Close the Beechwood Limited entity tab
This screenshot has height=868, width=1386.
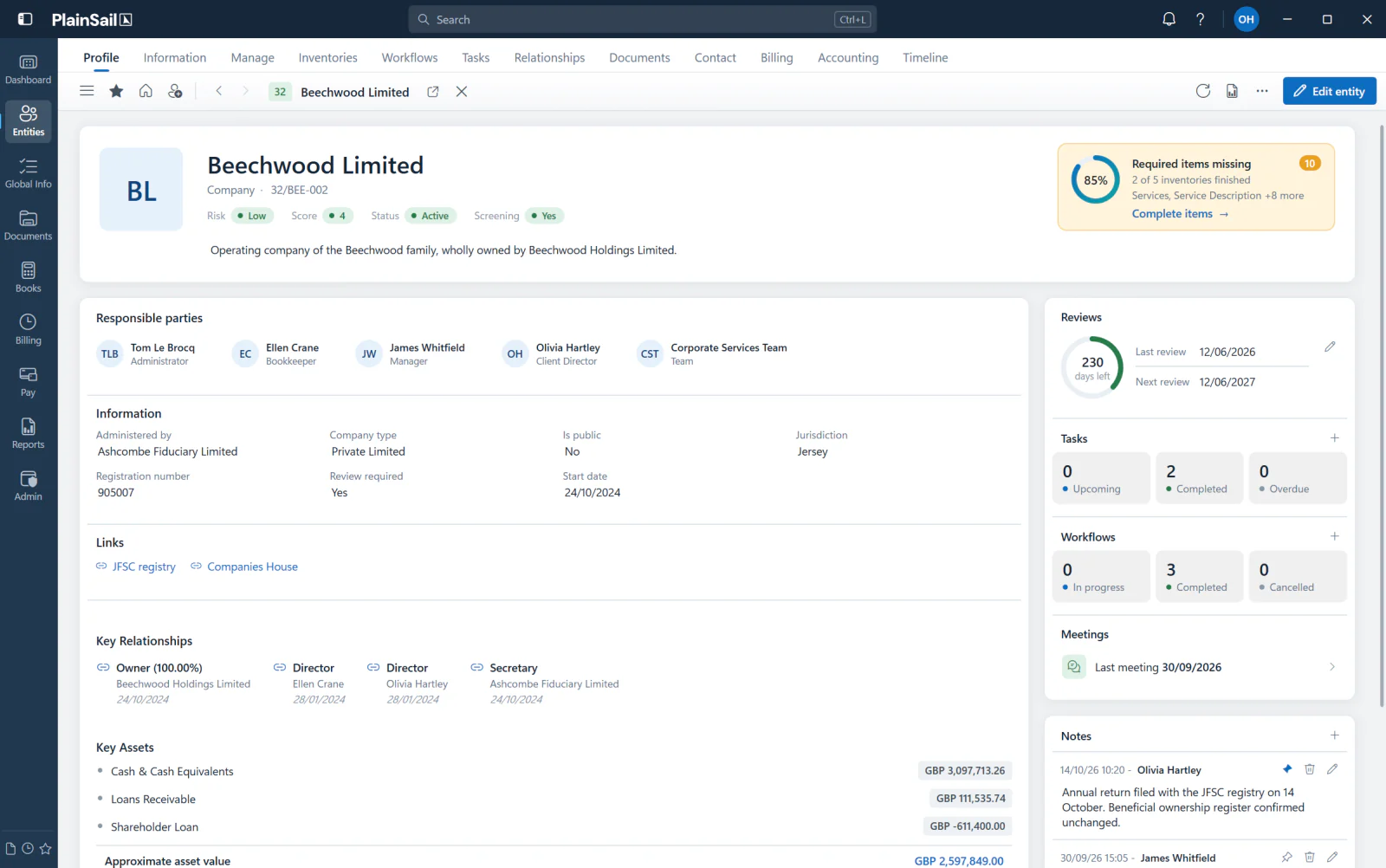tap(462, 92)
